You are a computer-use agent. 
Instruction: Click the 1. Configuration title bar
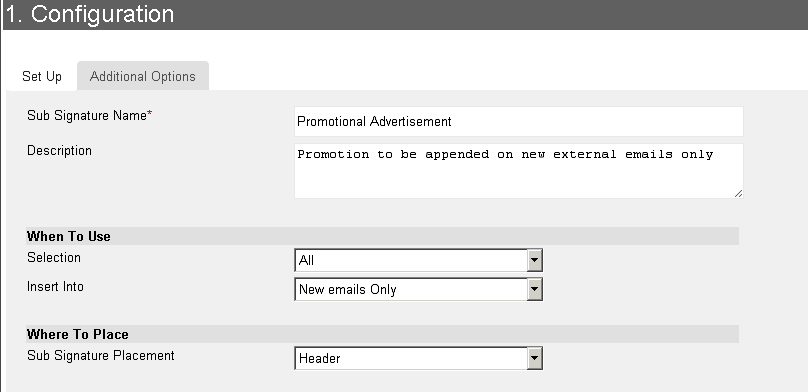coord(405,14)
